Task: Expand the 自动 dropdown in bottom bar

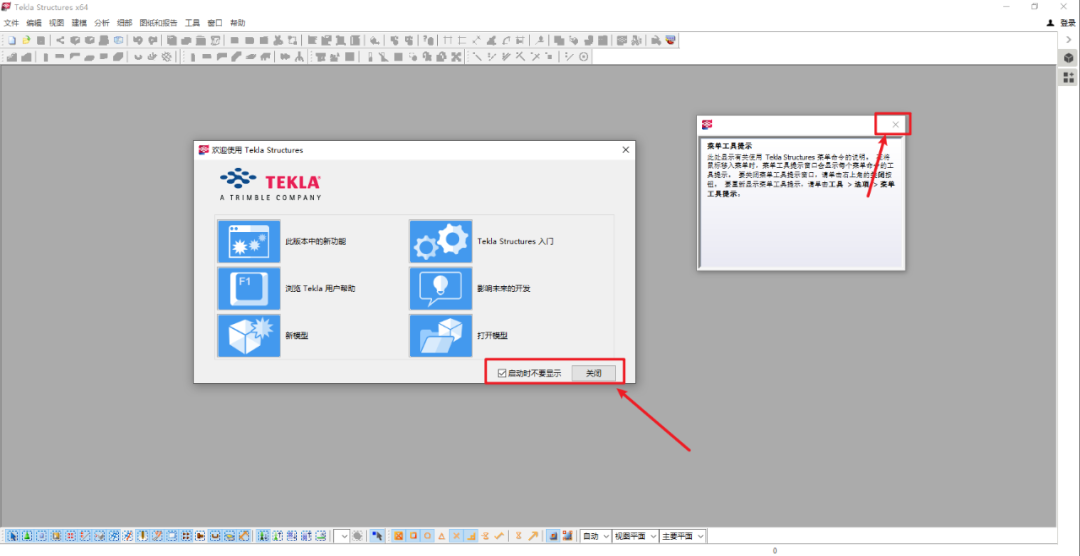Action: pyautogui.click(x=594, y=536)
